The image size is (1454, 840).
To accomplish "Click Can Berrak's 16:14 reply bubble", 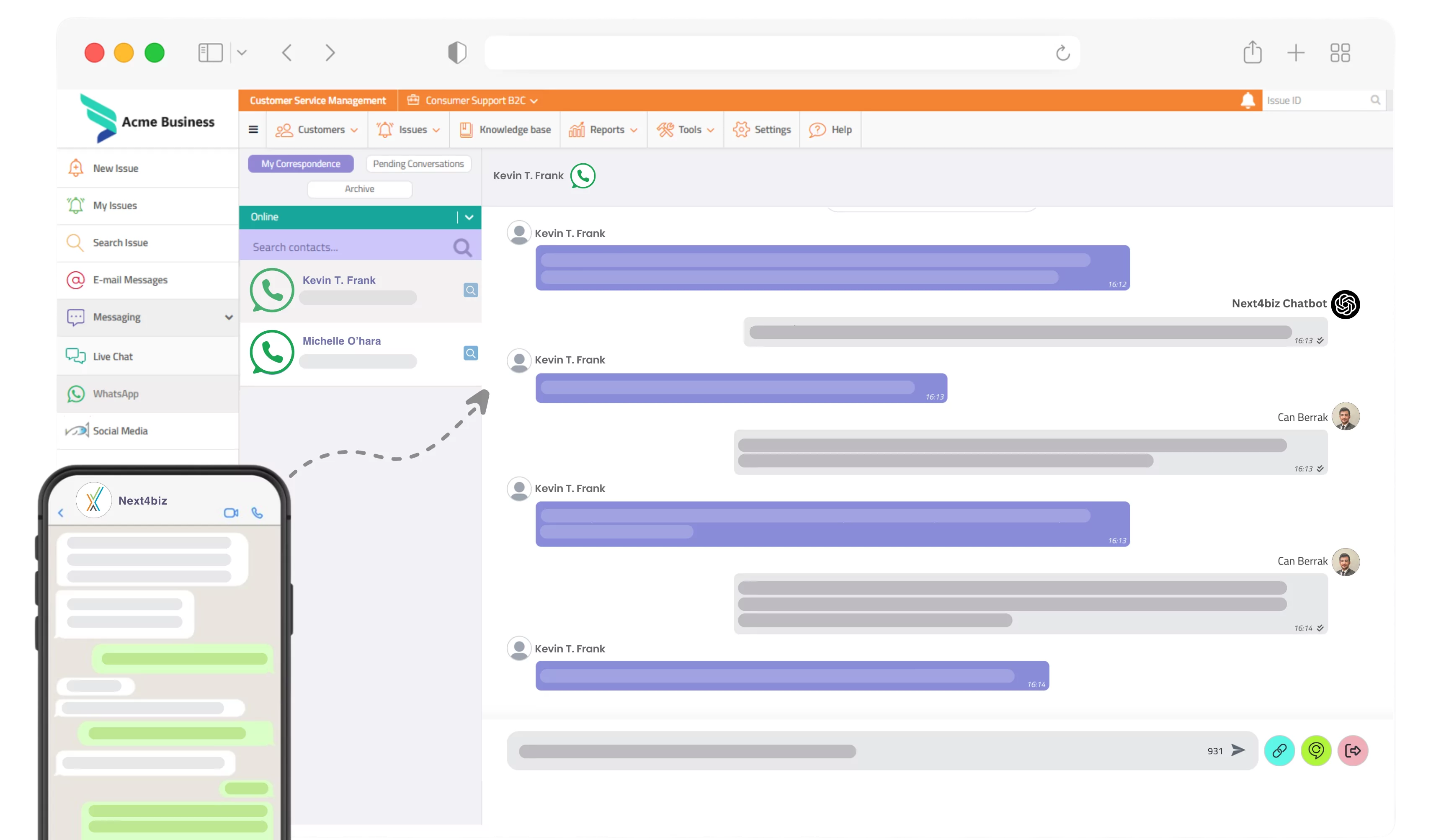I will coord(1031,604).
